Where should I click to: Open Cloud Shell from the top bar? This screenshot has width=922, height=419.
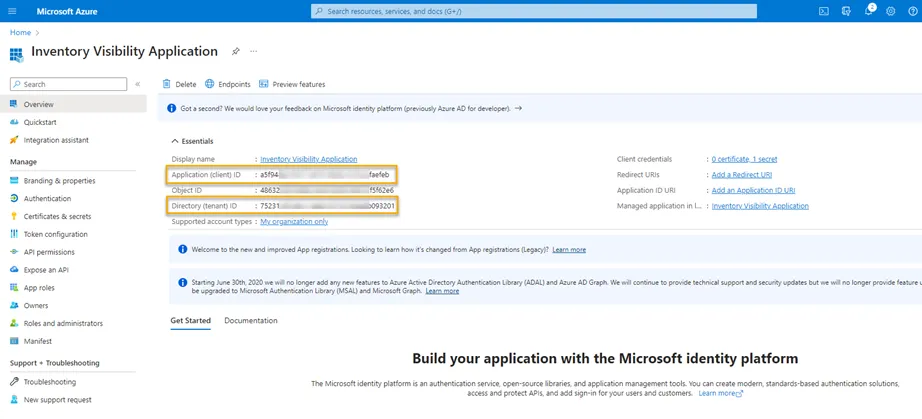(x=824, y=11)
